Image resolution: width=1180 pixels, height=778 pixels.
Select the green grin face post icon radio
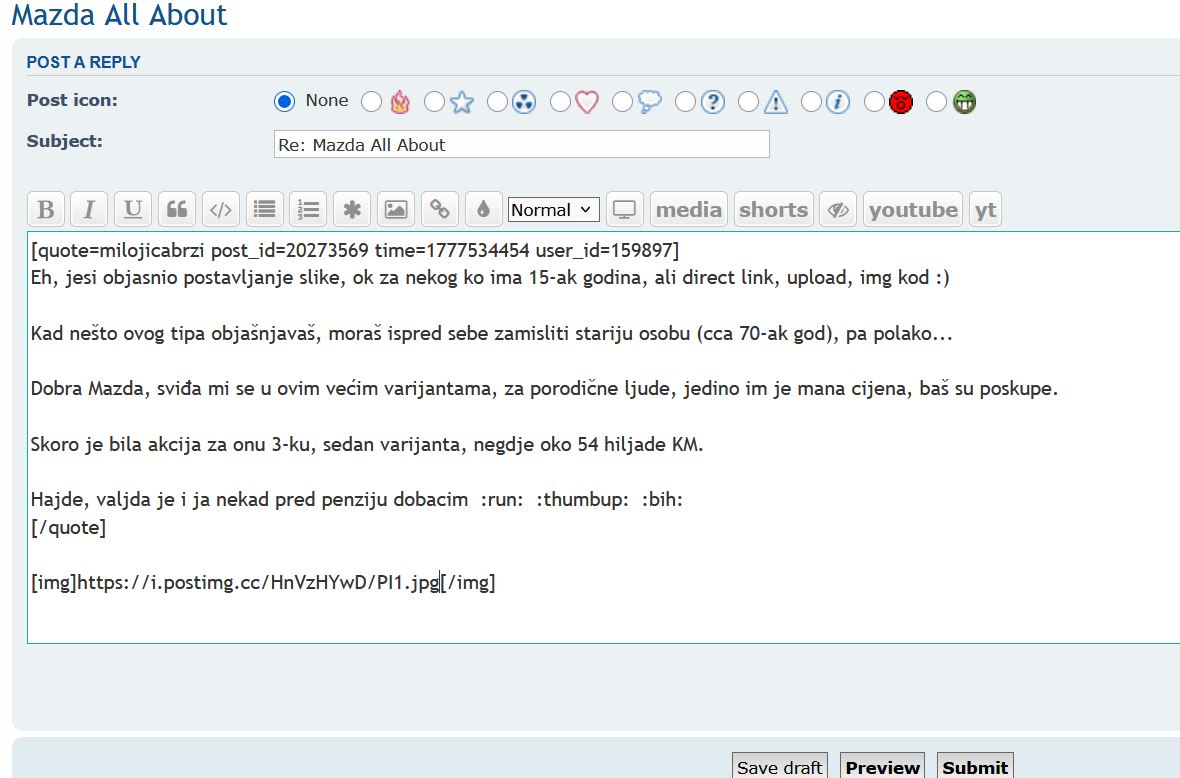(936, 102)
